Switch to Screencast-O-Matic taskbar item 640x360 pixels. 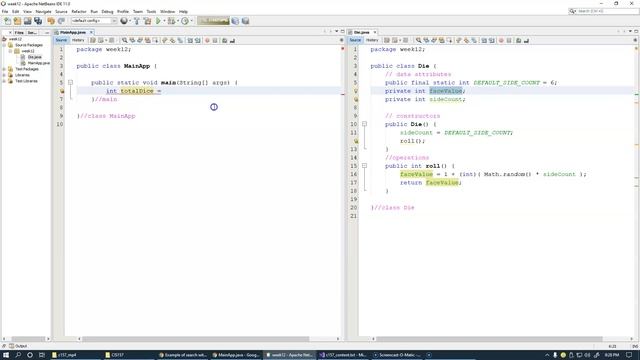coord(396,355)
